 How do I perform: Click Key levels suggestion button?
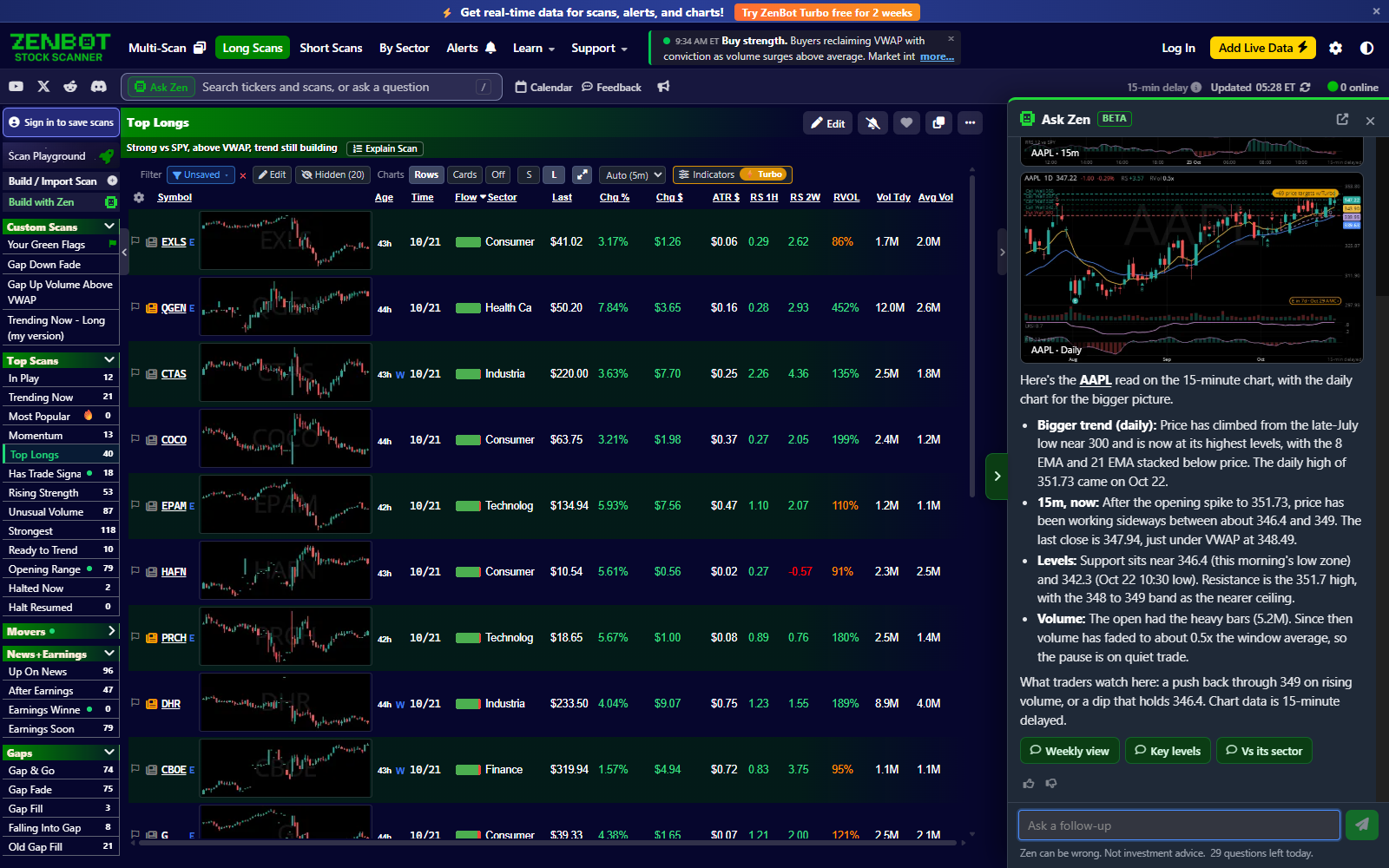click(1167, 751)
